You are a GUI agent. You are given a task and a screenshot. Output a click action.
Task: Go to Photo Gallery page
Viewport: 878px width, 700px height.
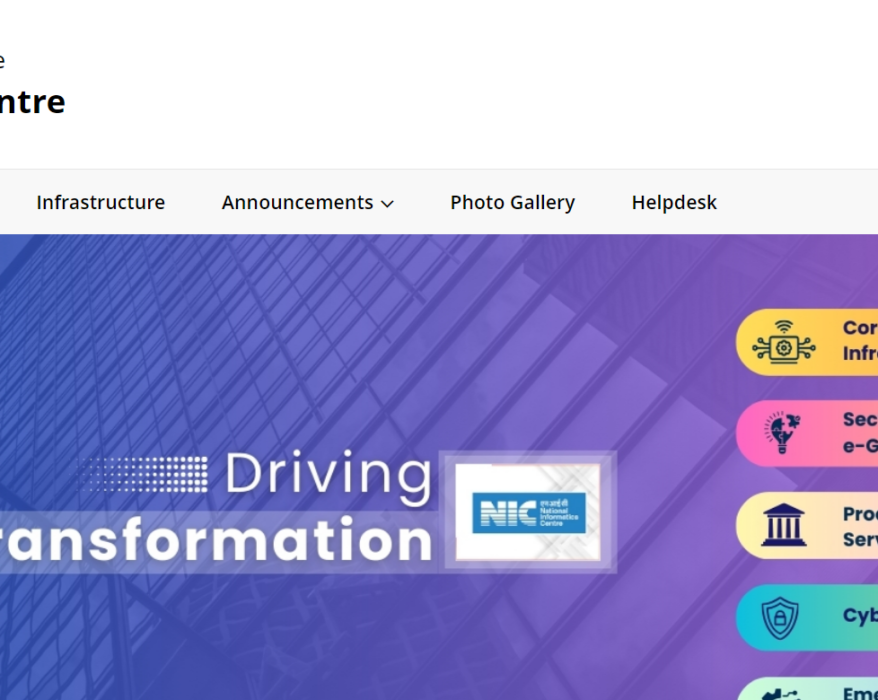coord(512,202)
